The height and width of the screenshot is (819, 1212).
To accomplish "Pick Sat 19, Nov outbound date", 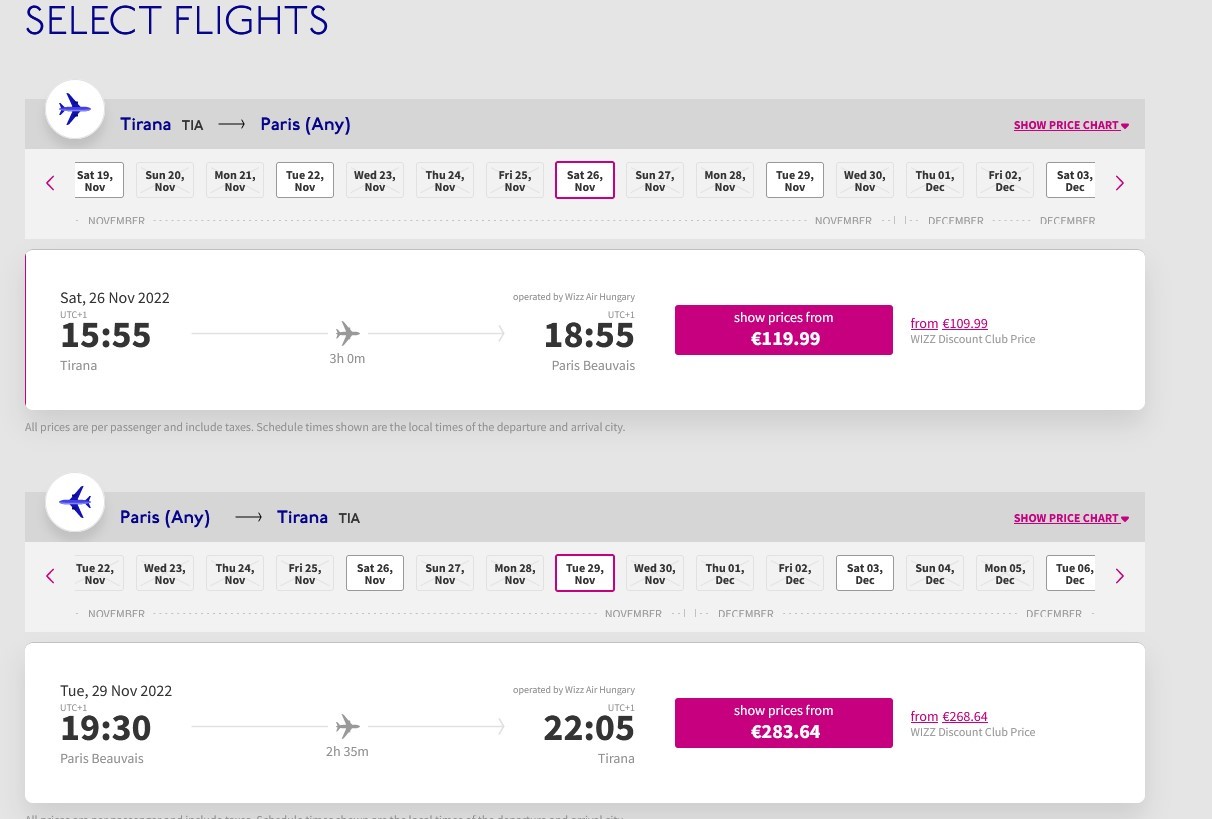I will tap(97, 181).
